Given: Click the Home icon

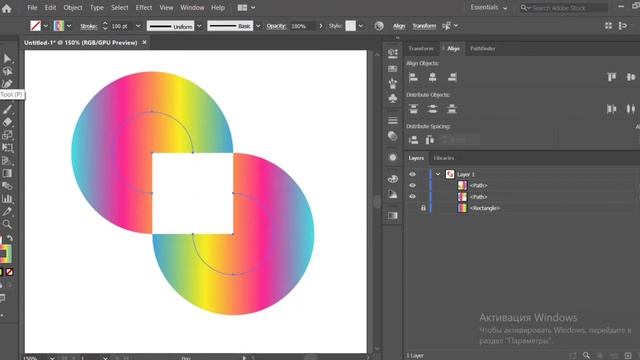Looking at the screenshot, I should click(7, 8).
